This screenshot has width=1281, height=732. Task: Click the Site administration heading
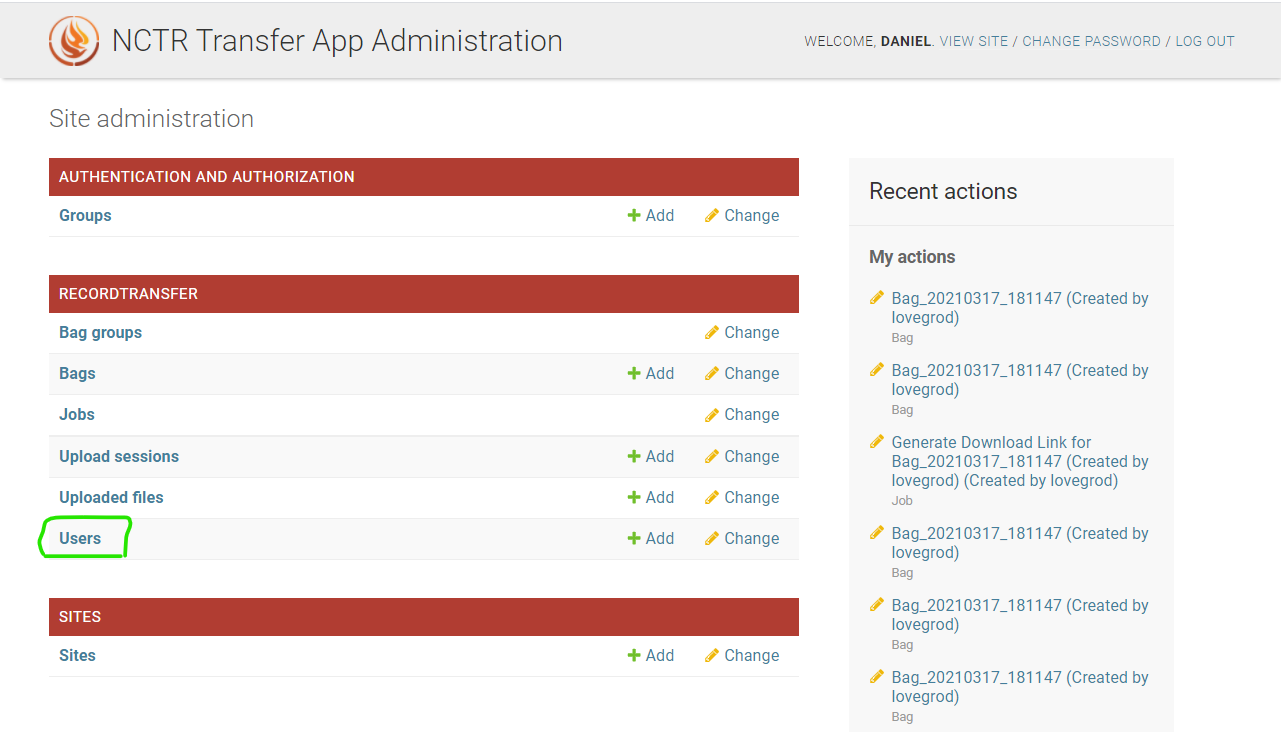click(151, 119)
